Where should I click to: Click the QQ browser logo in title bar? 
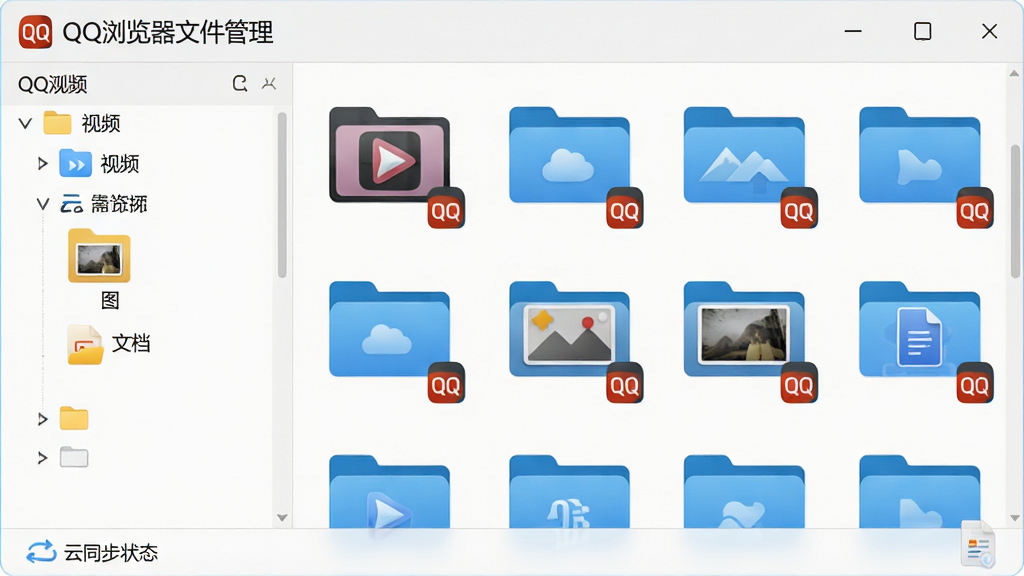pos(35,31)
